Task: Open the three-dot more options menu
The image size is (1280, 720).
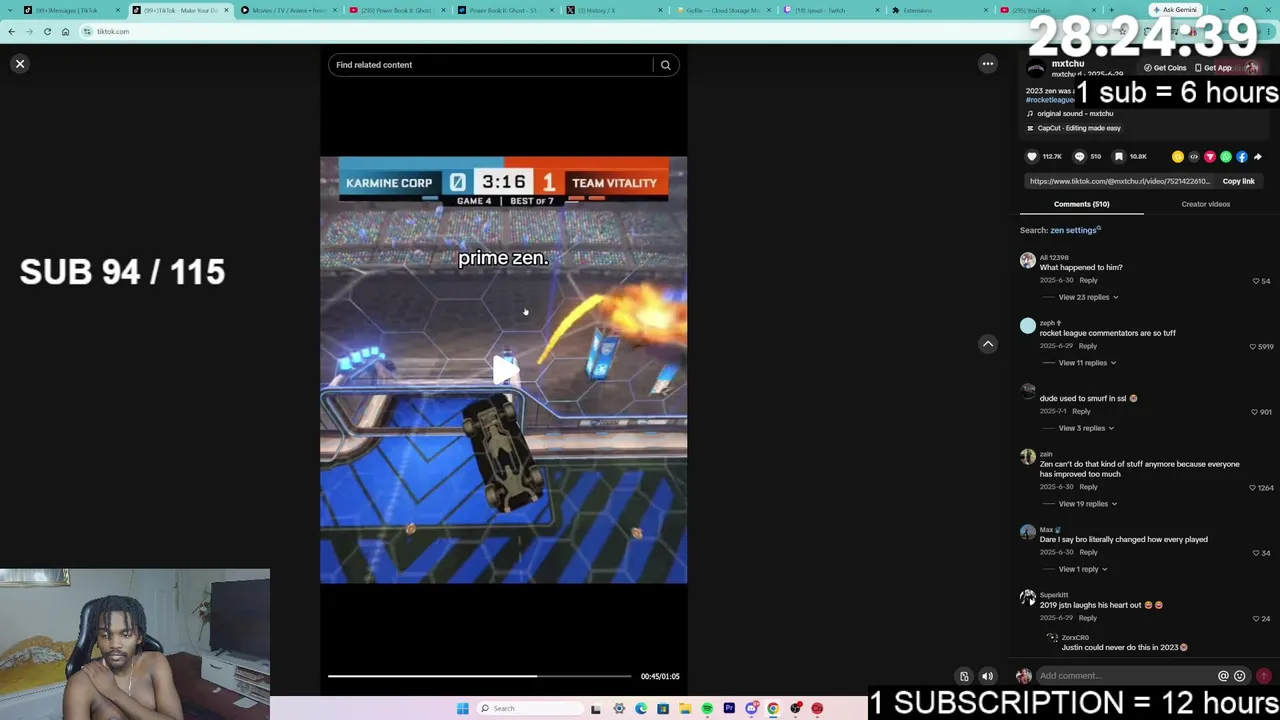Action: pyautogui.click(x=988, y=64)
